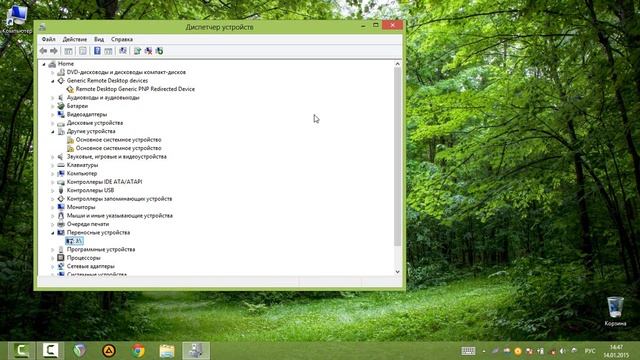The width and height of the screenshot is (640, 360).
Task: Collapse the Home root node
Action: tap(44, 64)
